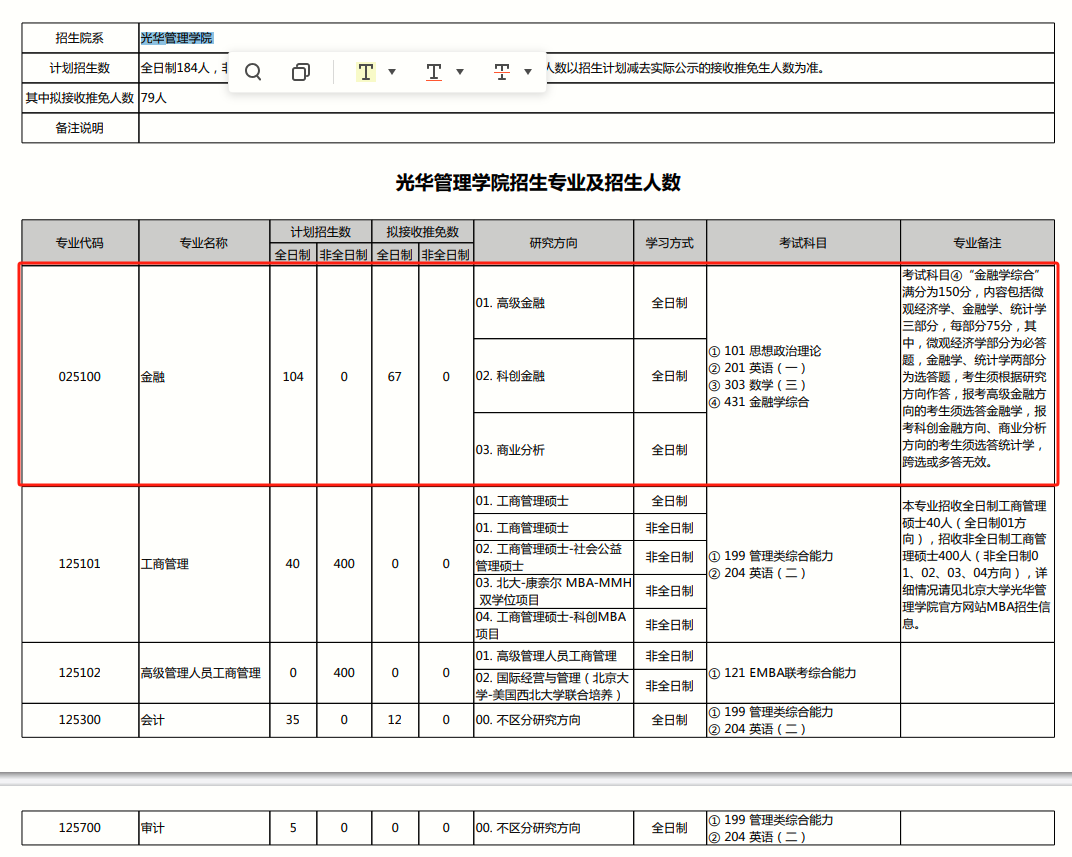Image resolution: width=1072 pixels, height=857 pixels.
Task: Click the 学习方式 column header
Action: (670, 243)
